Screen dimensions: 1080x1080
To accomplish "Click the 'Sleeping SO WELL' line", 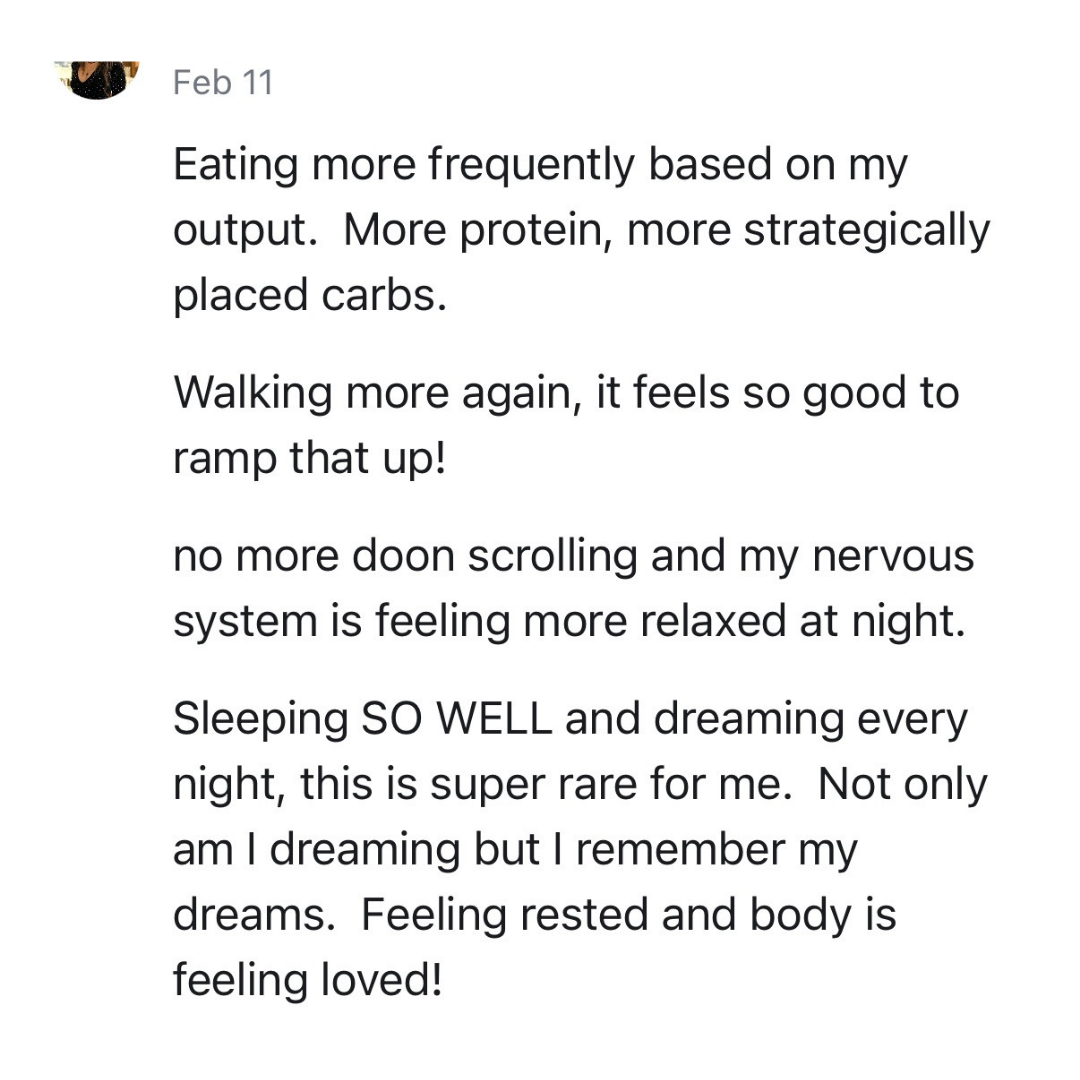I will click(570, 719).
